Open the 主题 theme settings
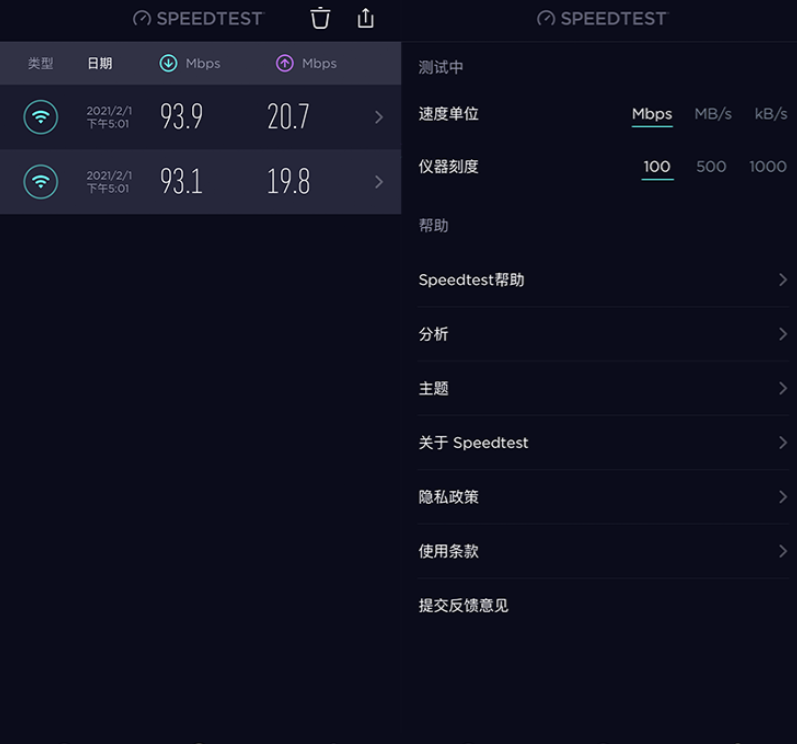Screen dimensions: 797x744 [603, 389]
